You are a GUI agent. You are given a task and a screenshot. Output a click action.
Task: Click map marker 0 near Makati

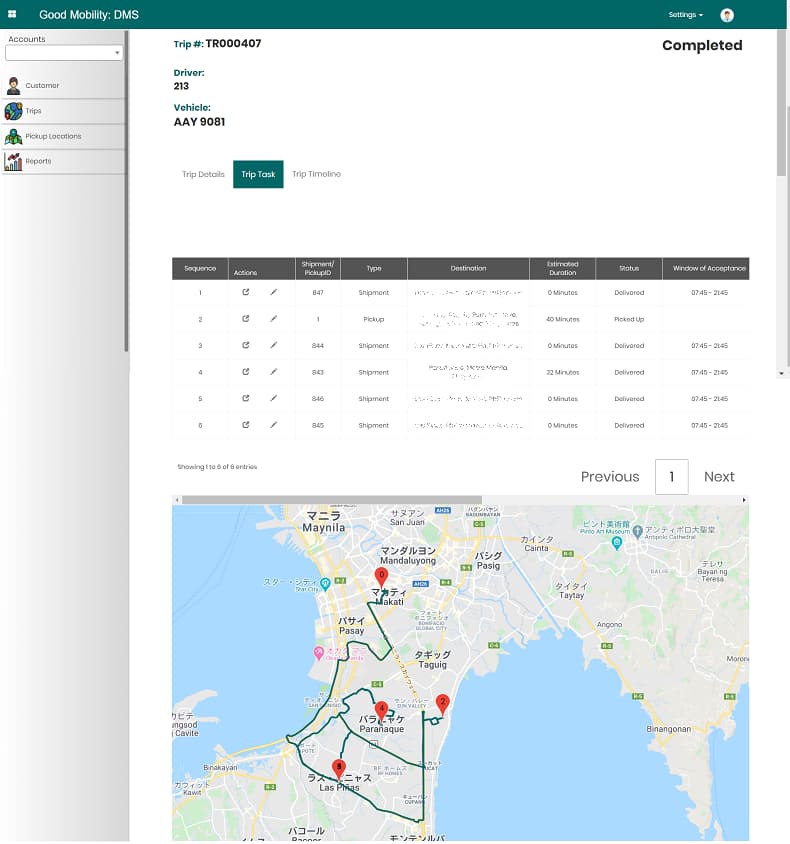pos(381,576)
